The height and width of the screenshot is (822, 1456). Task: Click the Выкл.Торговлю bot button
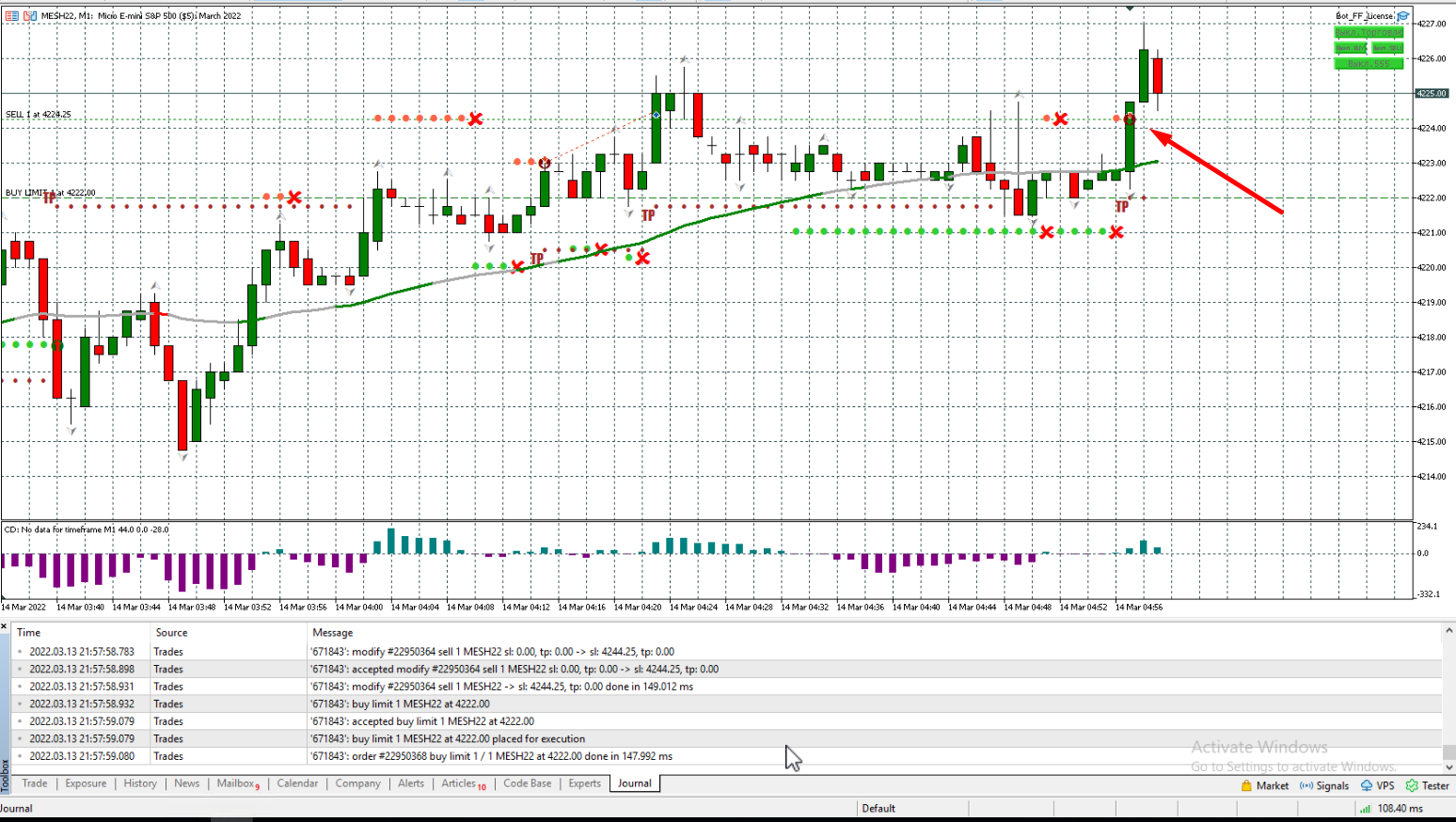(x=1369, y=33)
